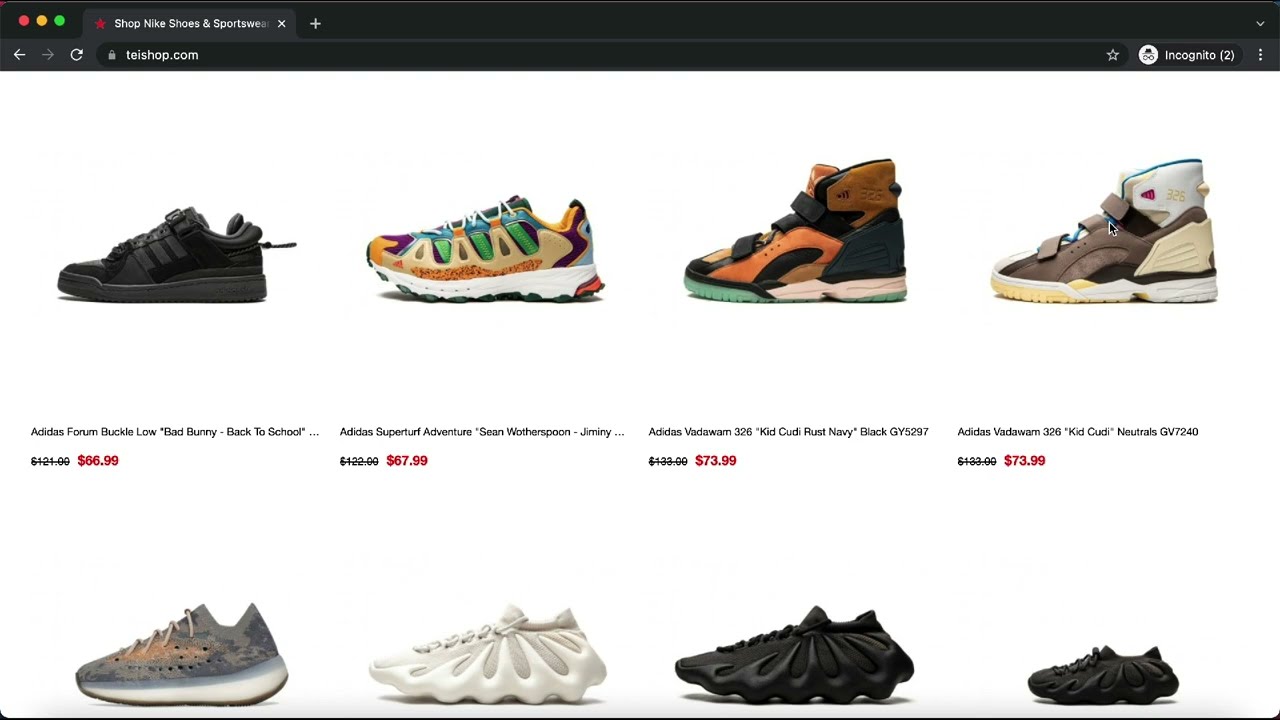
Task: Click the white Yeezy 450 shoe image
Action: pos(487,654)
